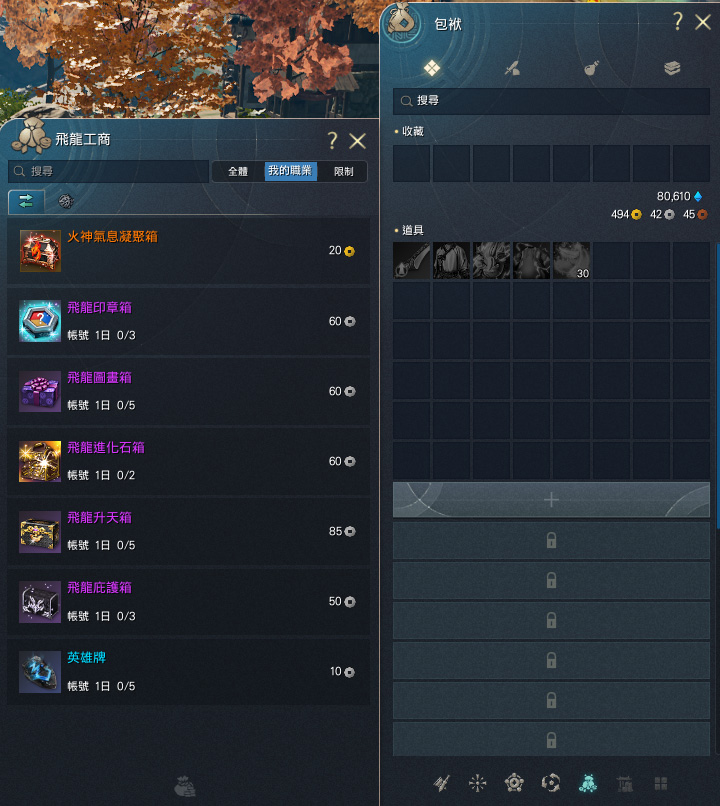Click the inventory search field

tap(551, 101)
